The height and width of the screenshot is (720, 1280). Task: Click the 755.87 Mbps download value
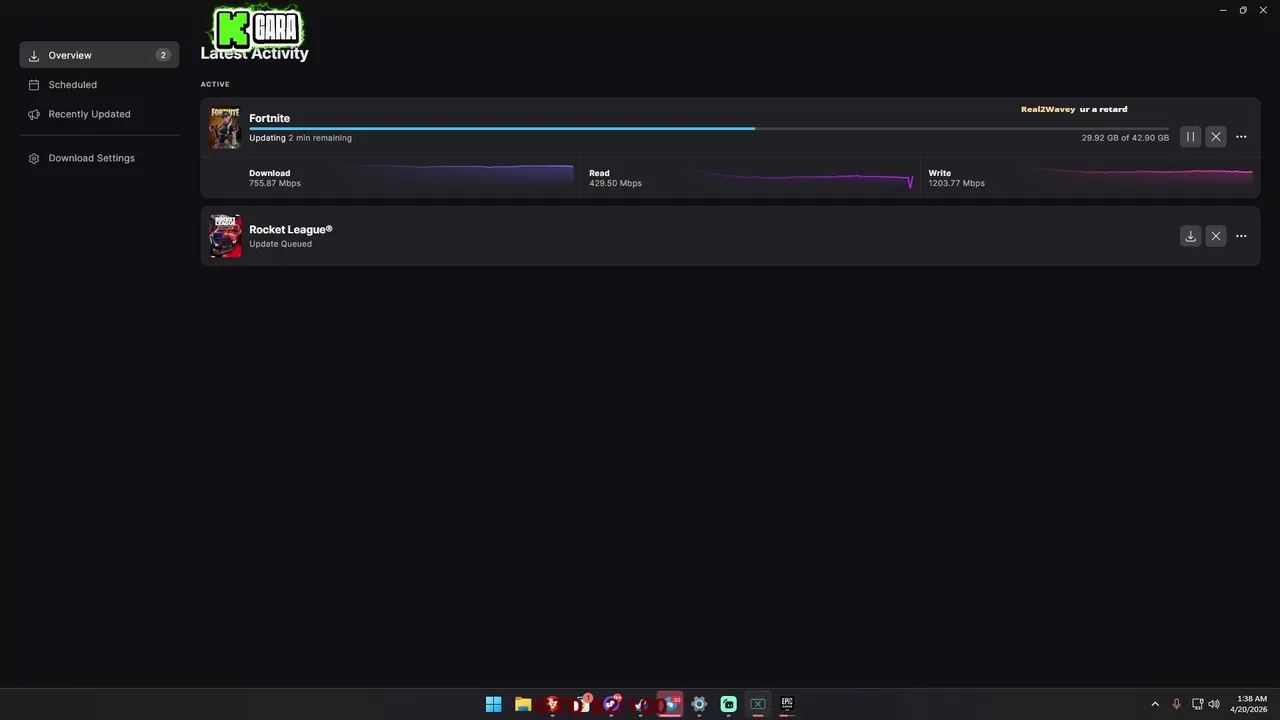pos(275,183)
